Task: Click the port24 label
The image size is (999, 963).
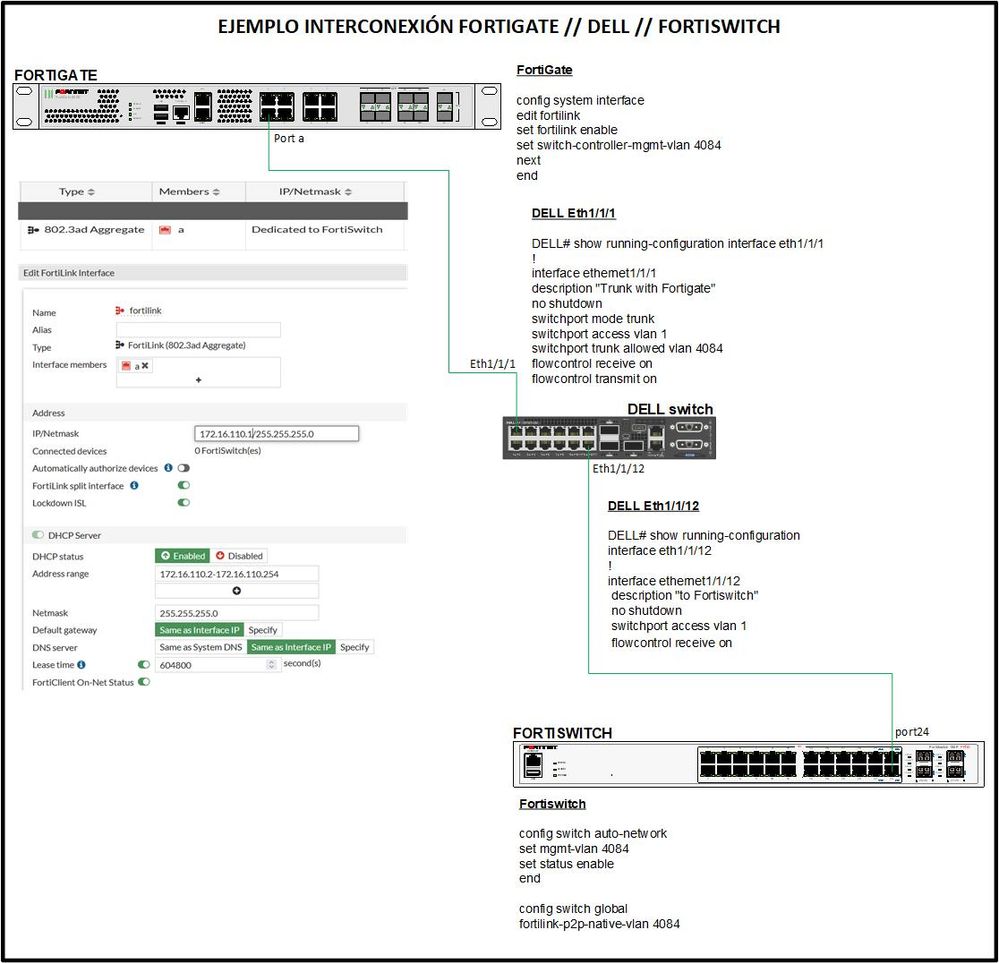Action: [912, 732]
